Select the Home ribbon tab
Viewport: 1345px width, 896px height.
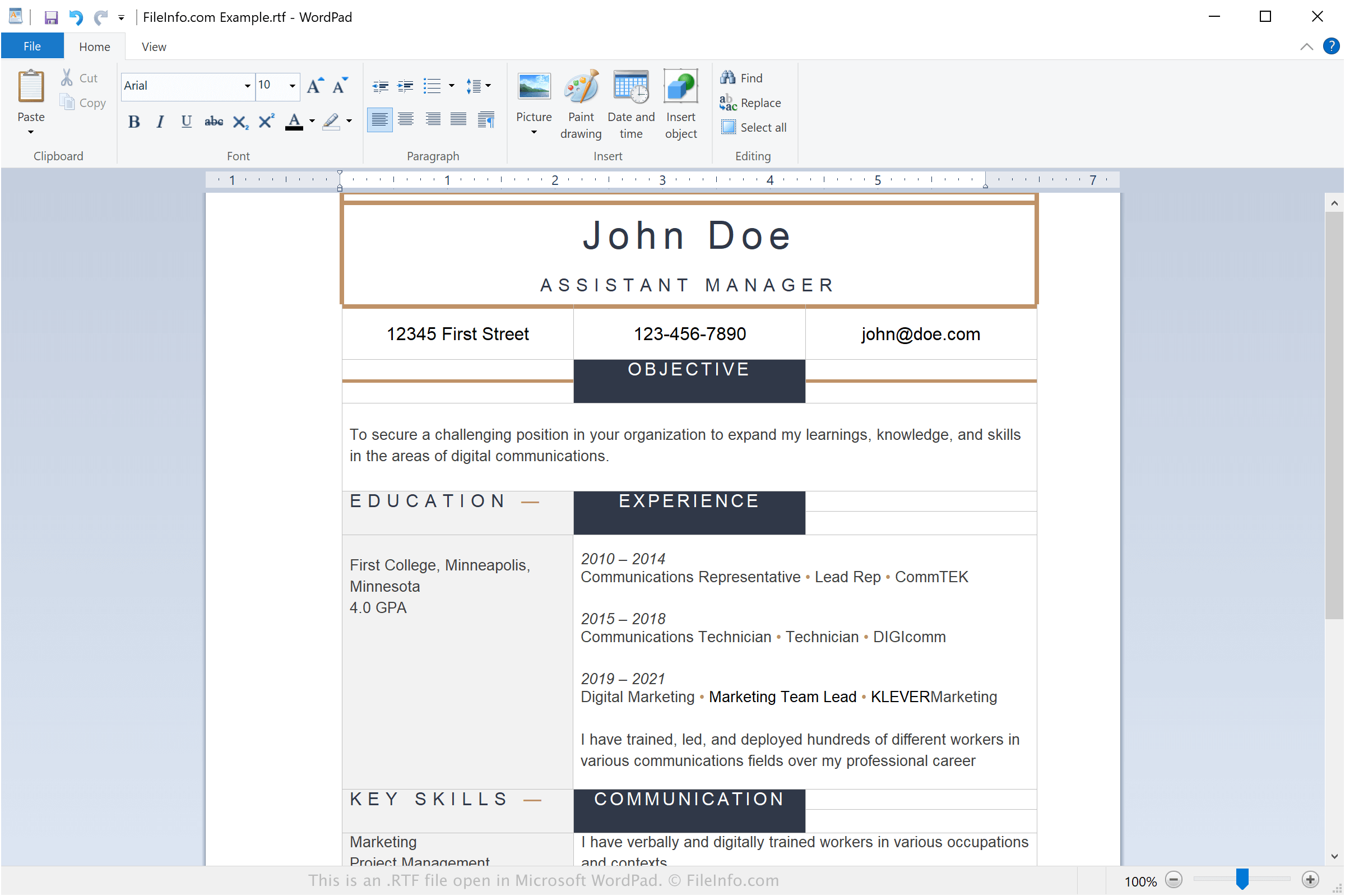[94, 46]
